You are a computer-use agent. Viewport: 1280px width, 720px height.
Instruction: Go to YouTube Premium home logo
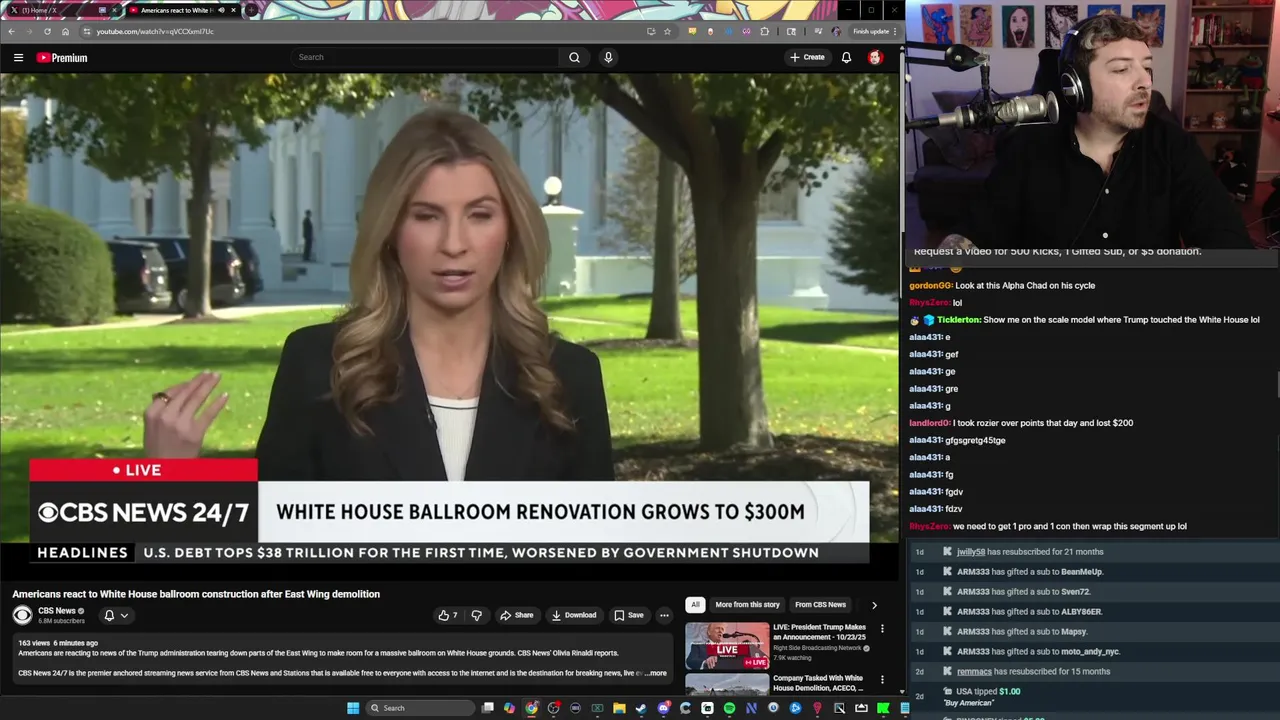click(x=62, y=57)
